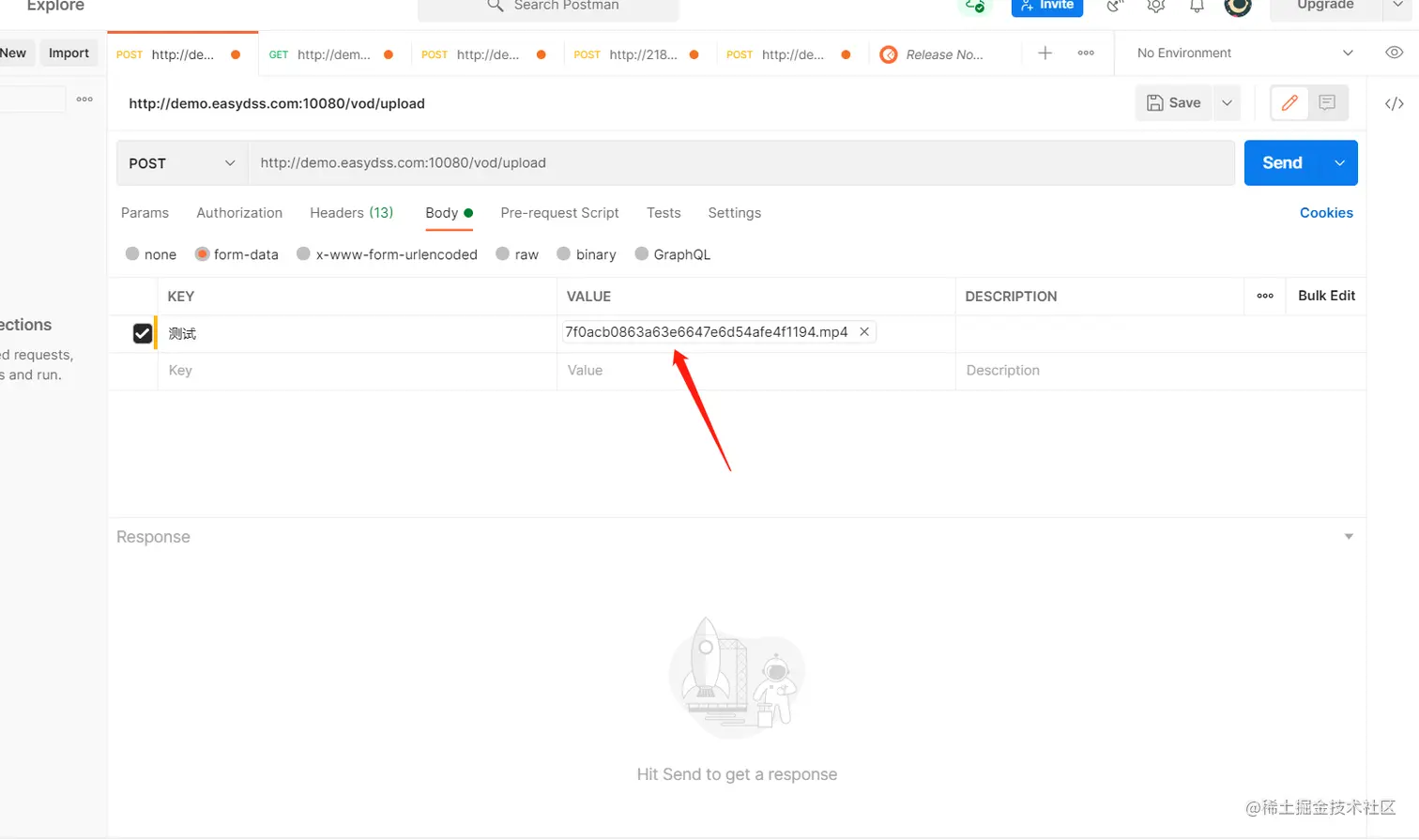Click the empty Value field

[755, 371]
